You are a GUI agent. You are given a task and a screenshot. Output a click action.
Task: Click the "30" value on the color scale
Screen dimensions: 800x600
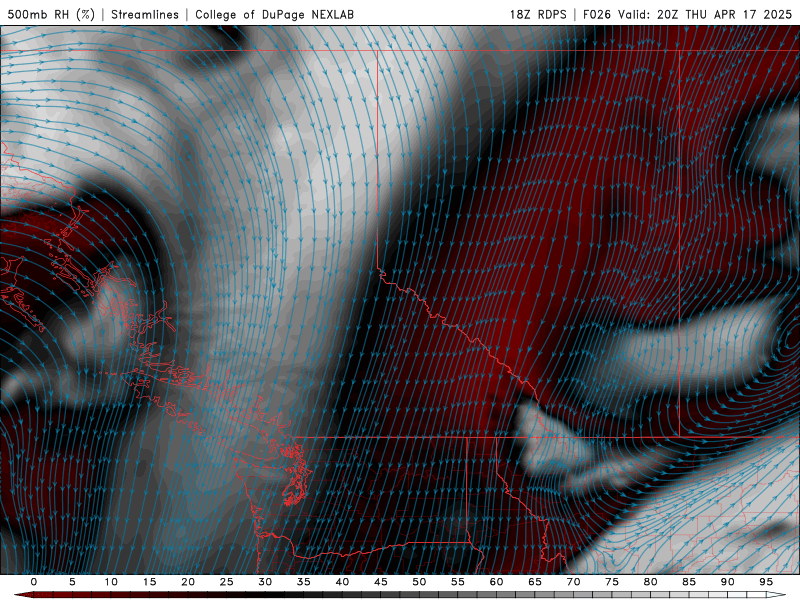coord(265,582)
